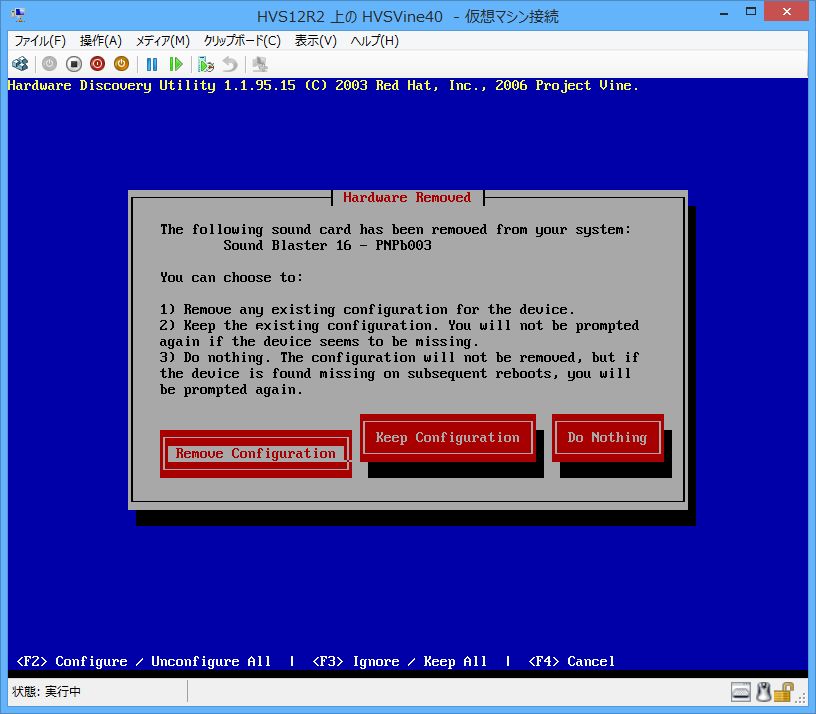This screenshot has width=816, height=714.
Task: Open the クリップボード(C) menu
Action: tap(242, 41)
